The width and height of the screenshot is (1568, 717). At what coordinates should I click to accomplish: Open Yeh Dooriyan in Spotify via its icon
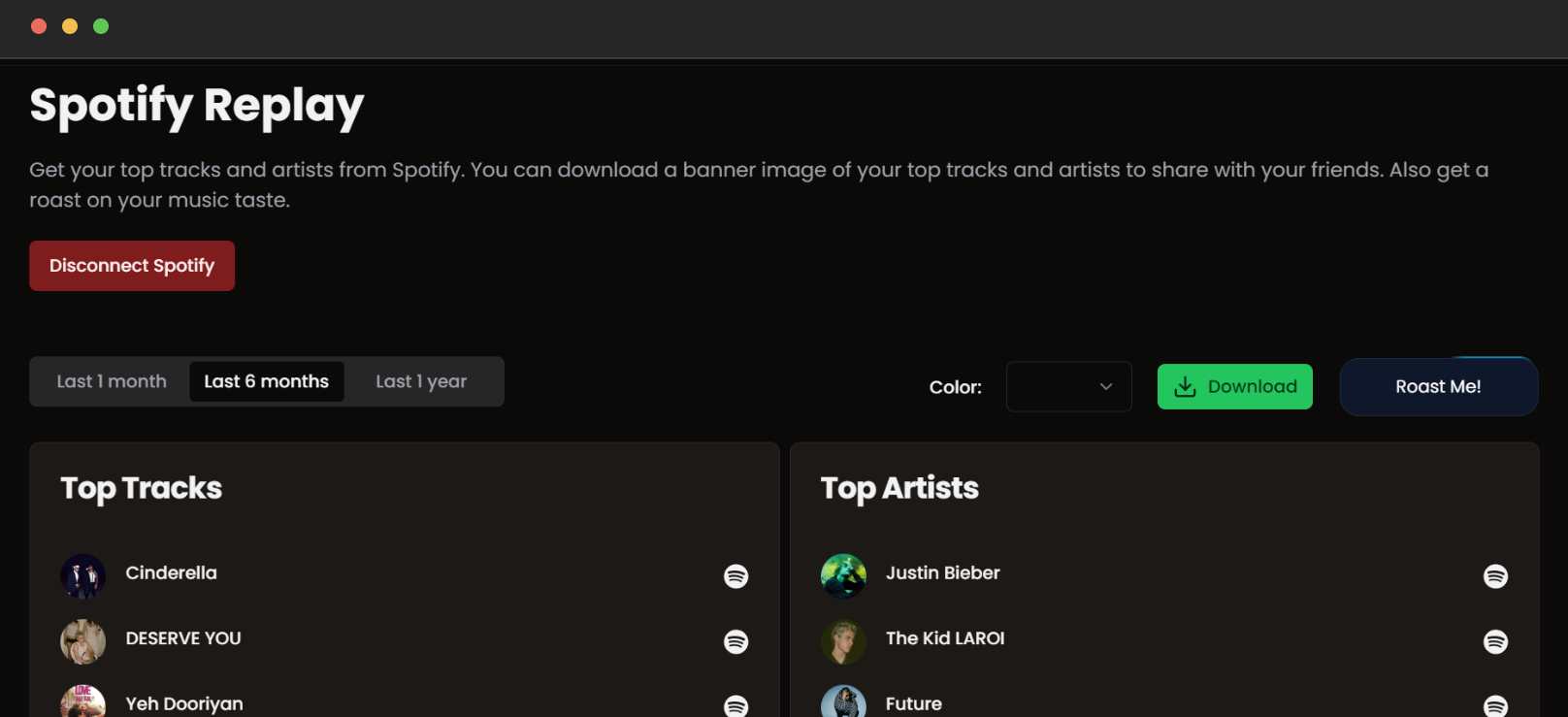735,706
